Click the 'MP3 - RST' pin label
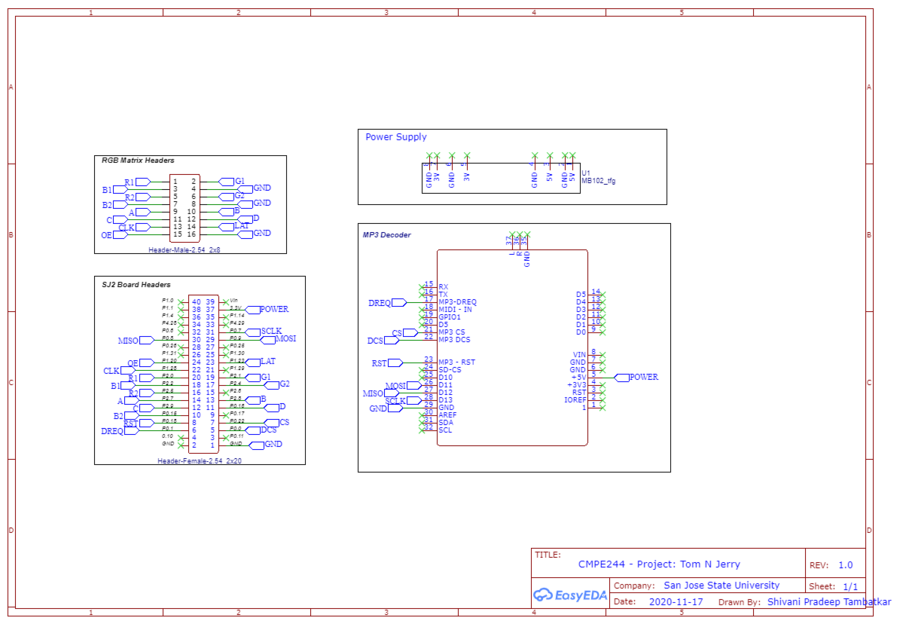 (457, 362)
